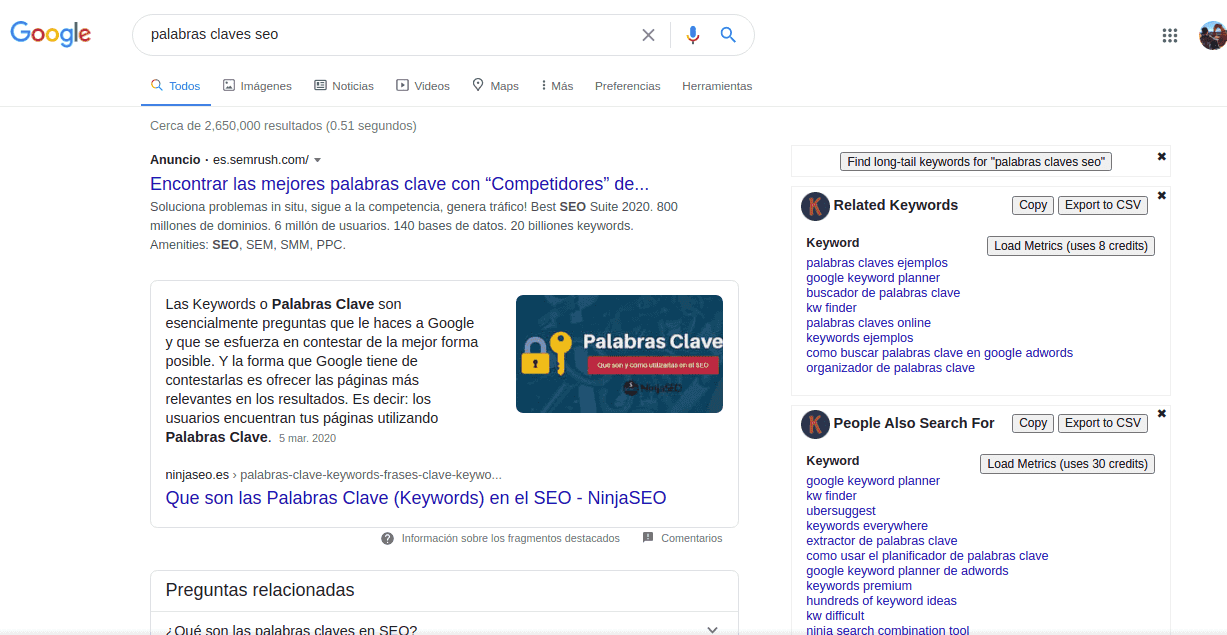1227x635 pixels.
Task: Open Google apps grid
Action: (1170, 35)
